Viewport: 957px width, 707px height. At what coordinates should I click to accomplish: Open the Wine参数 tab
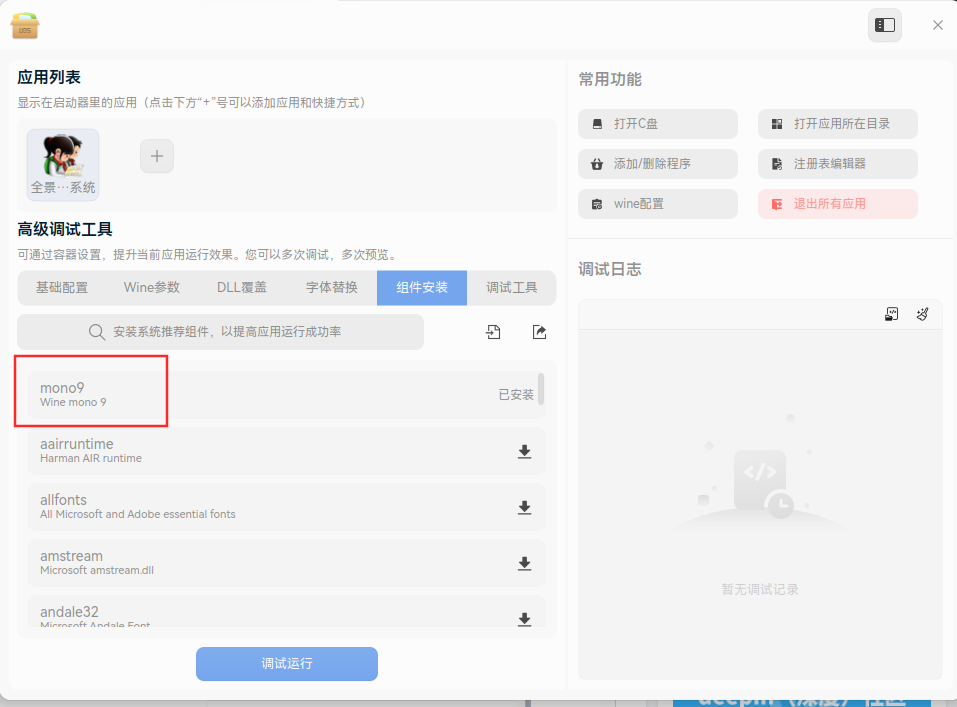tap(151, 288)
